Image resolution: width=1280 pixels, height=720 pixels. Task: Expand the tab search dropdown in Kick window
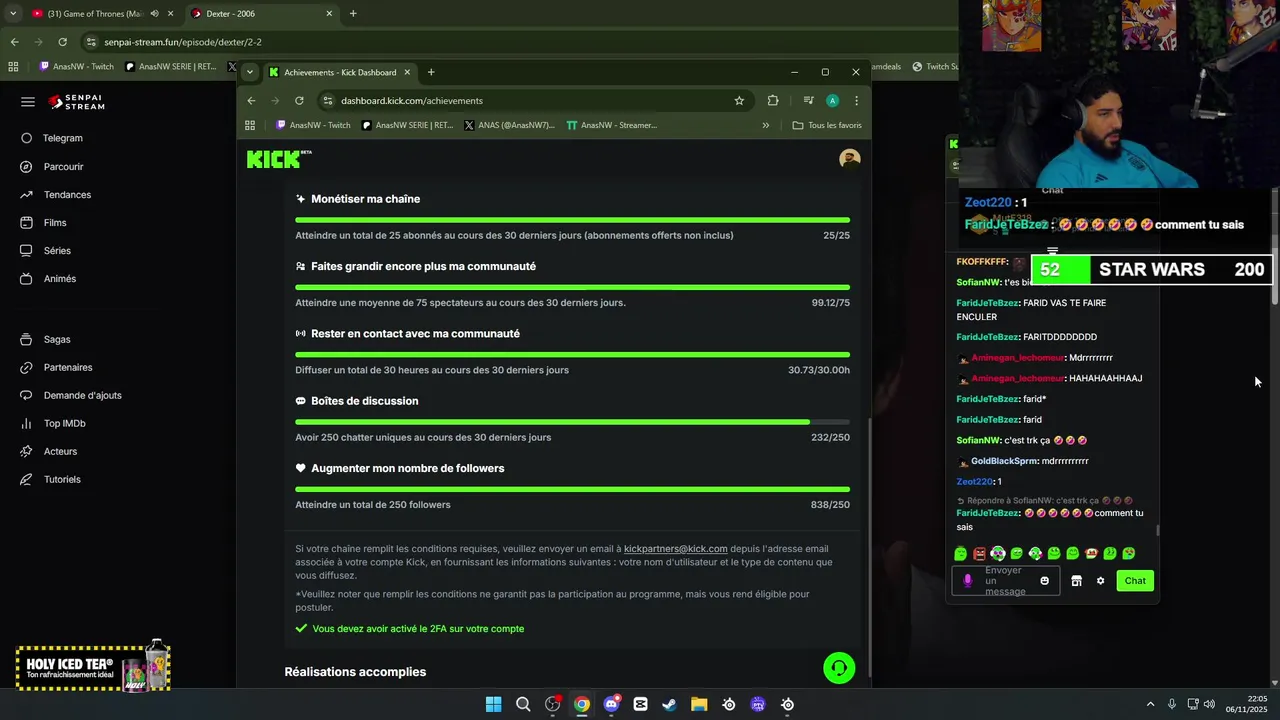click(x=250, y=72)
